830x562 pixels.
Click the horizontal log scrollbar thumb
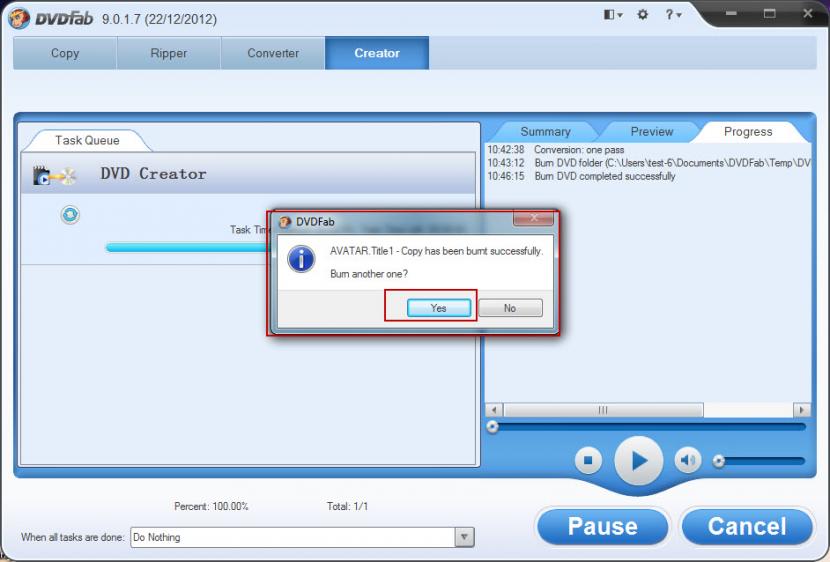(x=603, y=410)
